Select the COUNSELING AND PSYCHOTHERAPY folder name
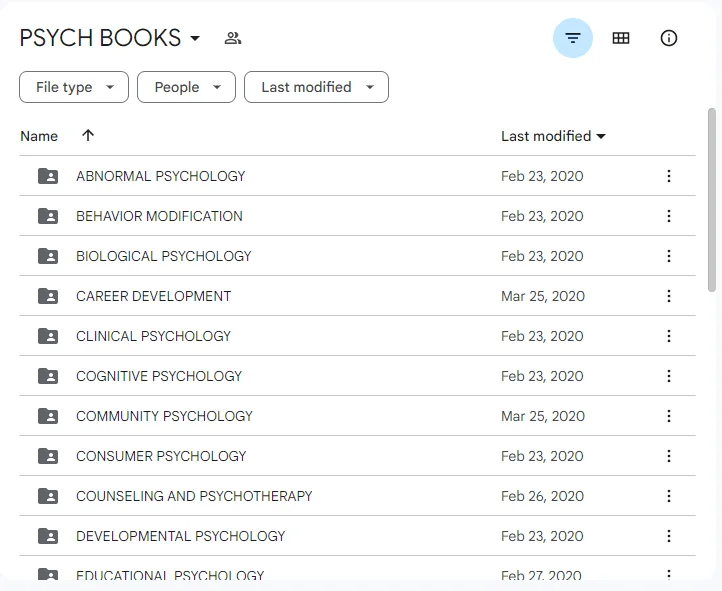Viewport: 722px width, 591px height. click(x=194, y=496)
